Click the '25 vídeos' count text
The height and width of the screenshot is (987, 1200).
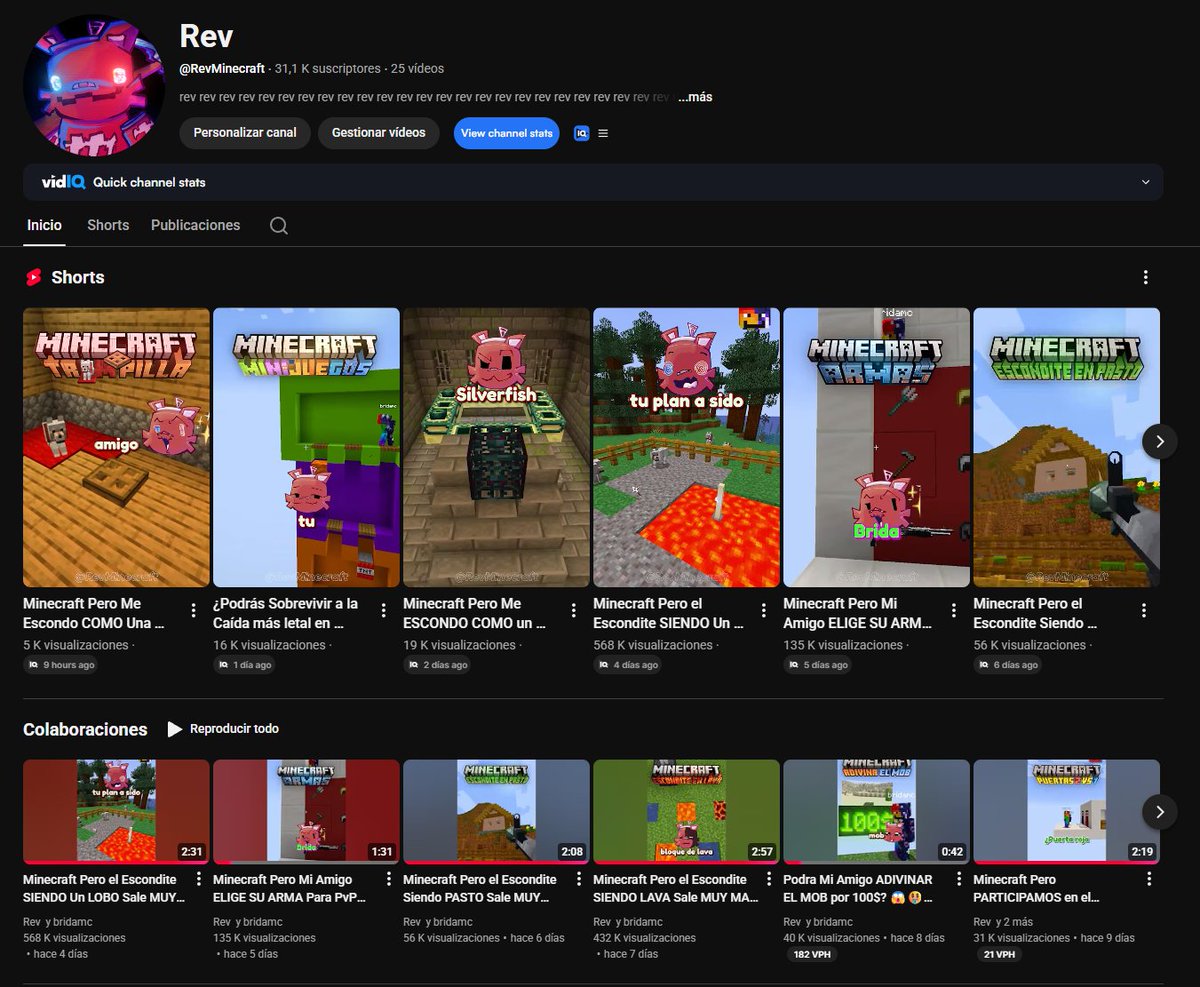pos(417,69)
